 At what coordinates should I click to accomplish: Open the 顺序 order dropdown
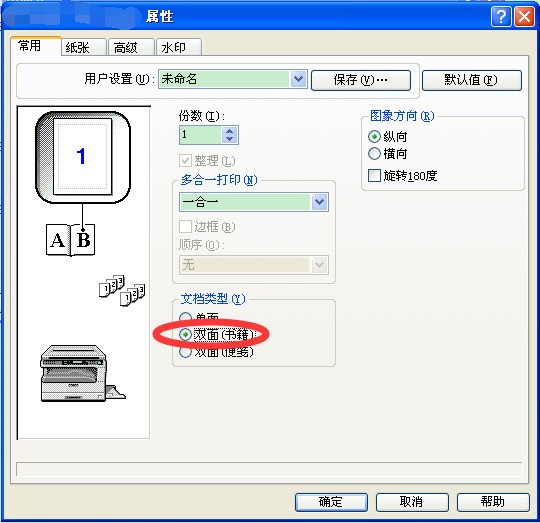pyautogui.click(x=254, y=265)
